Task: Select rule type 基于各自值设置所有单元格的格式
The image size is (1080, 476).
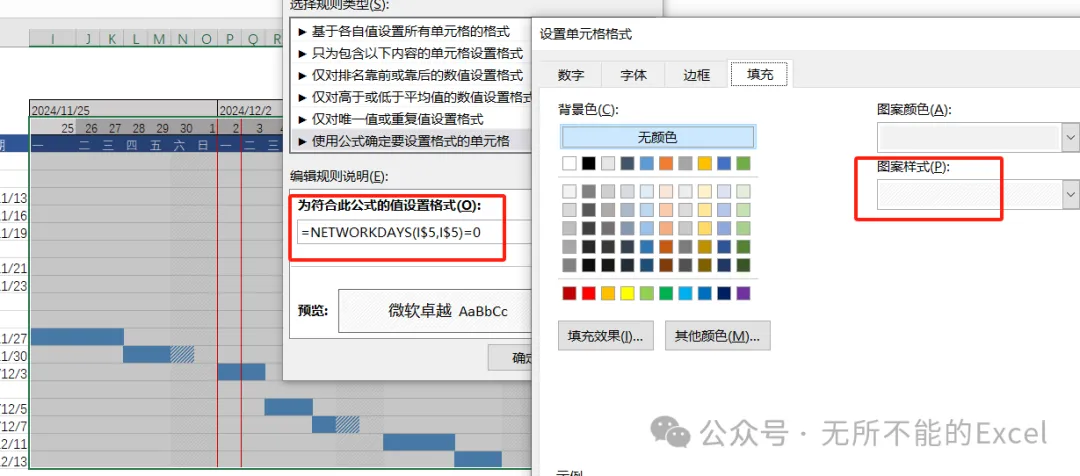Action: 411,31
